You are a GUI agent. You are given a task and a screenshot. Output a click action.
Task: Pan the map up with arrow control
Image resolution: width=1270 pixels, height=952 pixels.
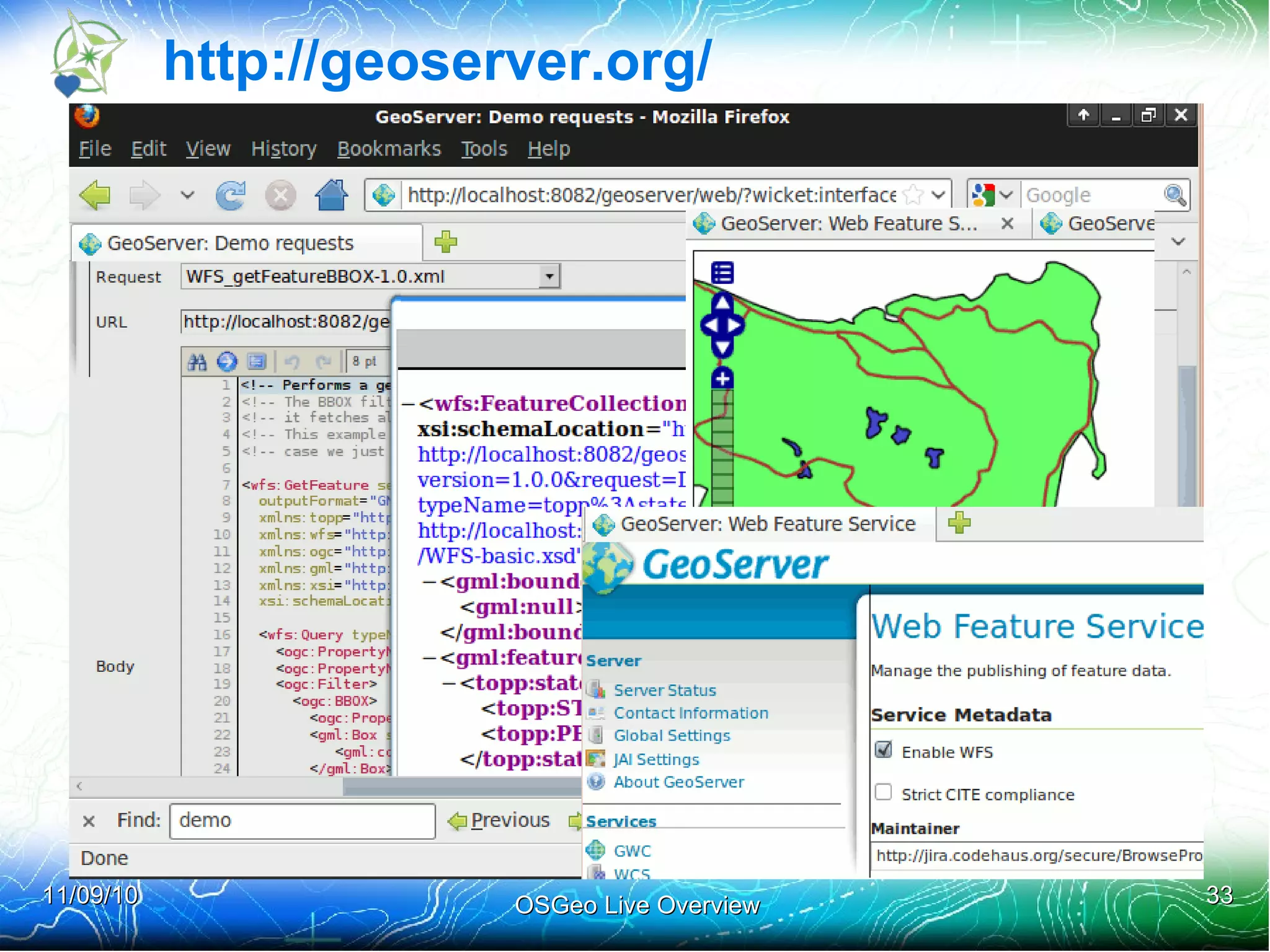[722, 302]
